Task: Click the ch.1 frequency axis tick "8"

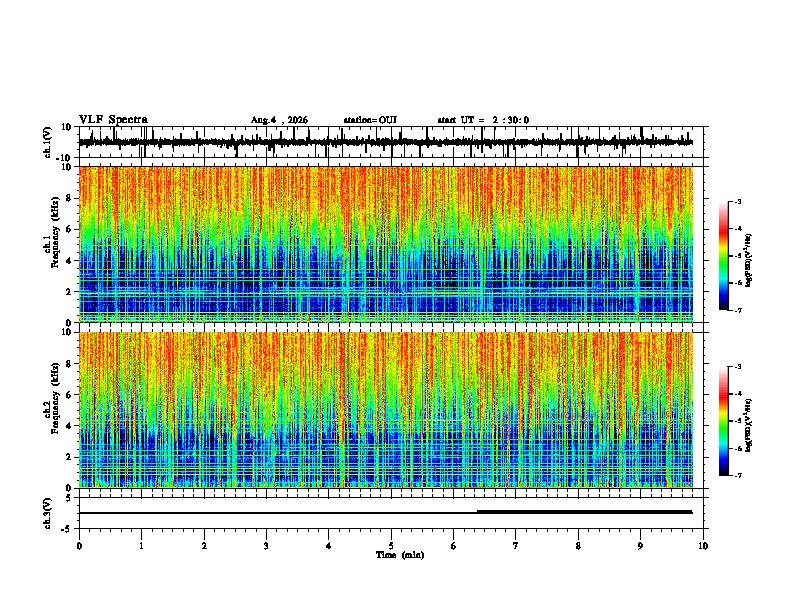Action: click(69, 198)
